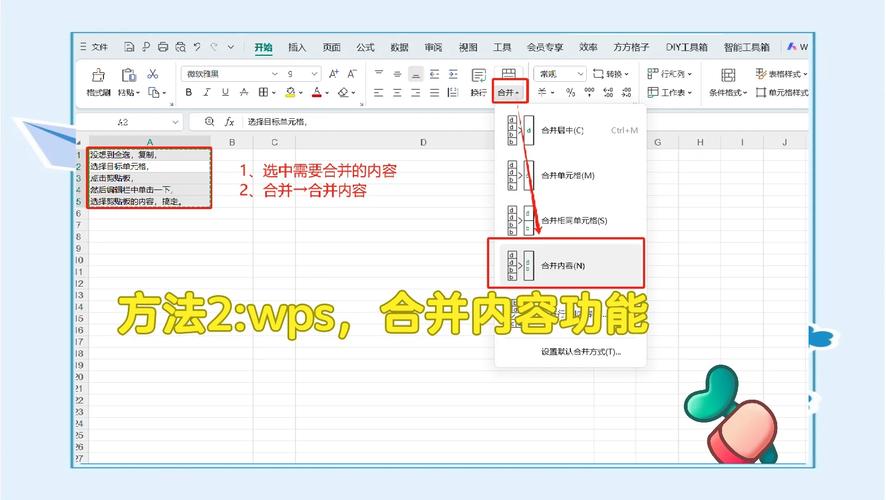Switch to the Data (数据) tab
The width and height of the screenshot is (886, 500).
click(399, 47)
